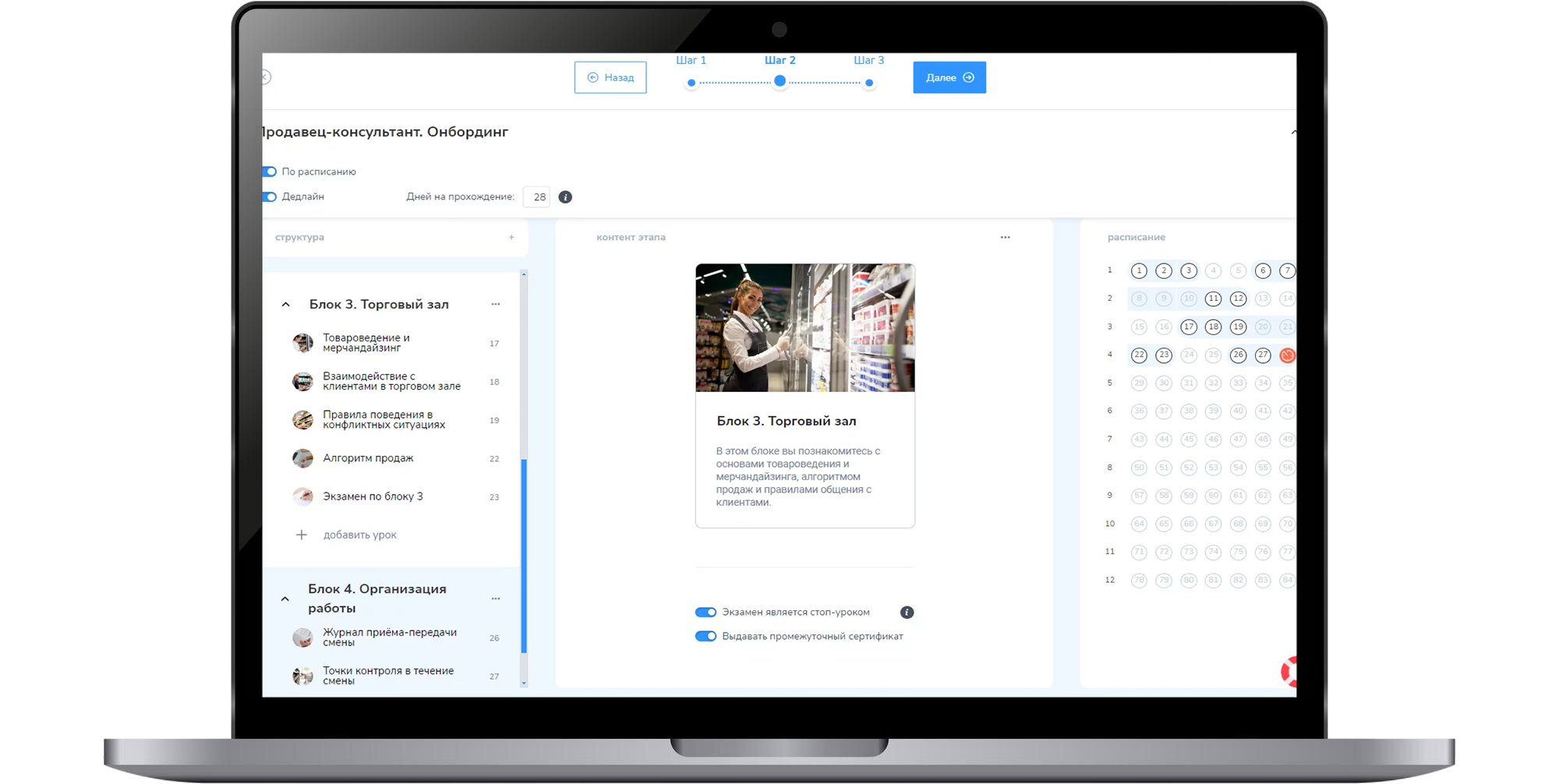Click the lifebuoy help icon
Viewport: 1559px width, 784px height.
[1289, 671]
